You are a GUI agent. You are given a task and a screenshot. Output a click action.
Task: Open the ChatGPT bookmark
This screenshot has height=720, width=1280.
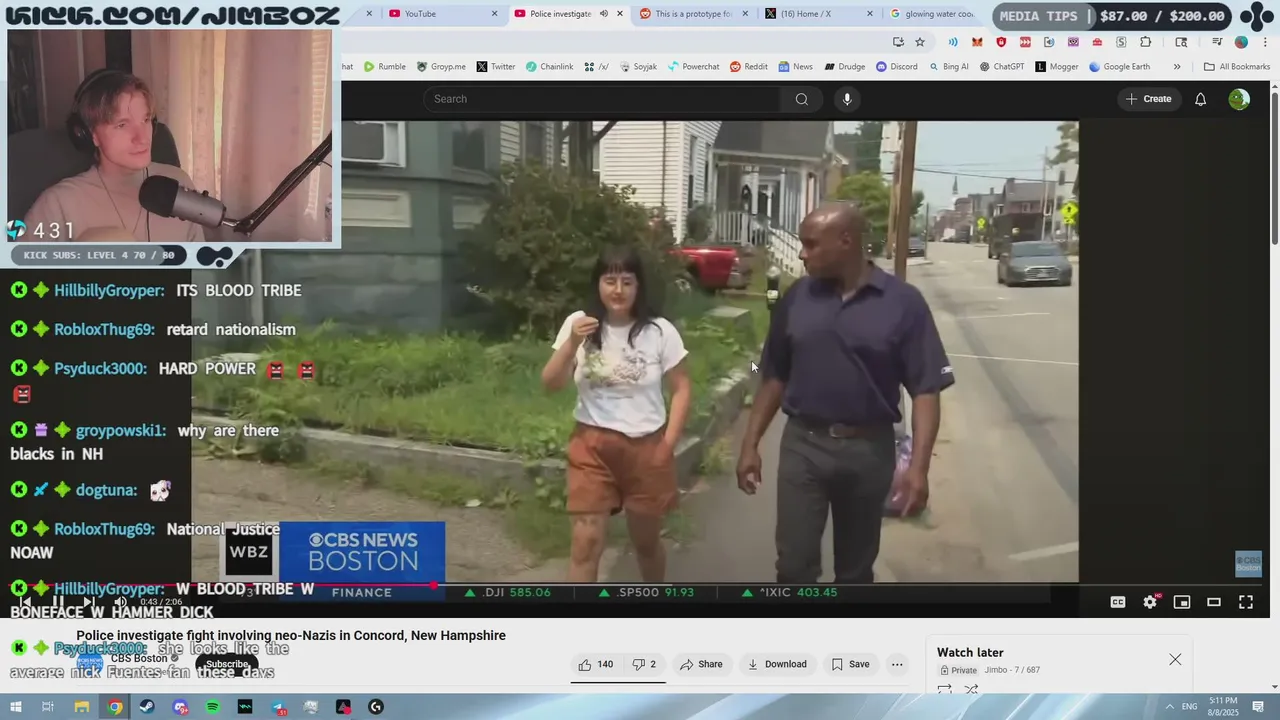click(1002, 67)
